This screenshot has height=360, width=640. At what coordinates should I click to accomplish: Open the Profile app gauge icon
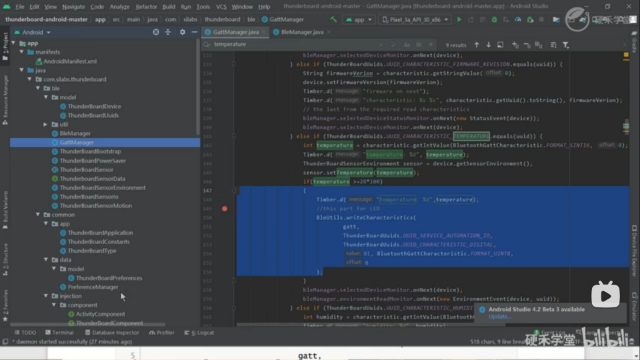[518, 19]
